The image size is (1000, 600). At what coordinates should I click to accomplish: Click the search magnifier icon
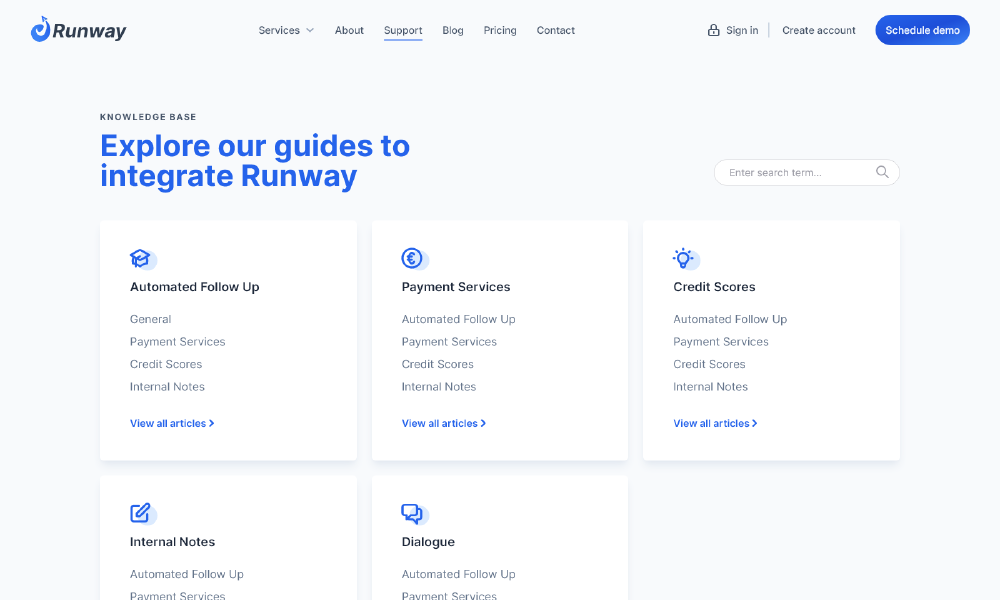point(882,171)
